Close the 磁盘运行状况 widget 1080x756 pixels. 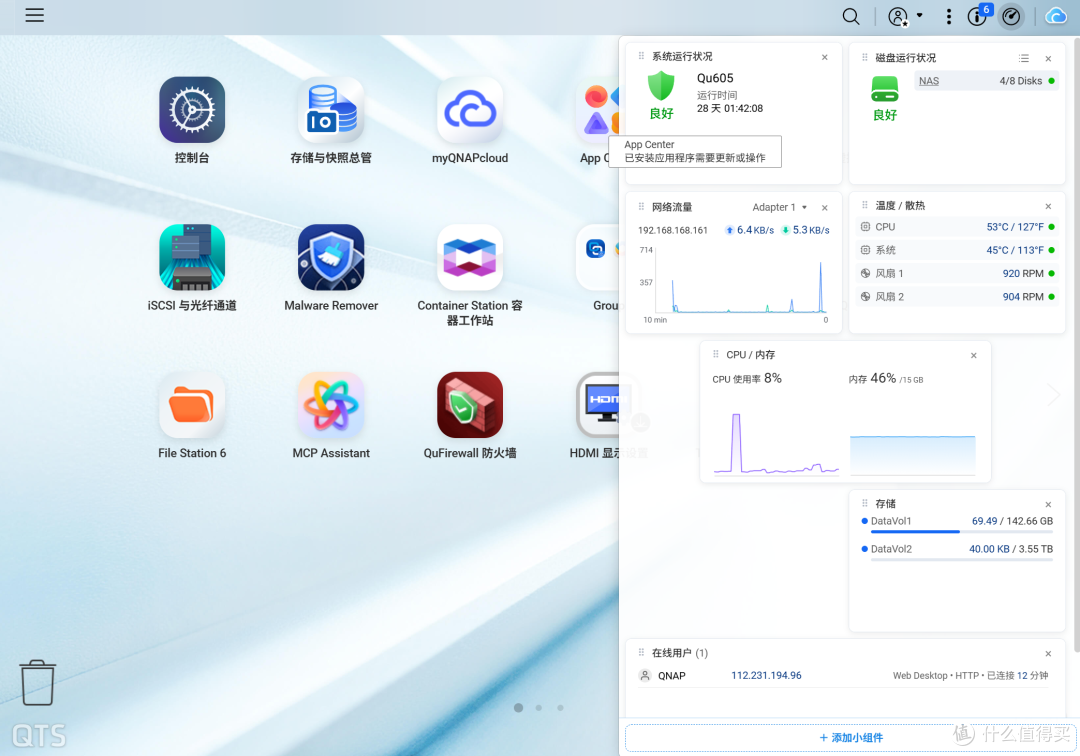click(1048, 59)
